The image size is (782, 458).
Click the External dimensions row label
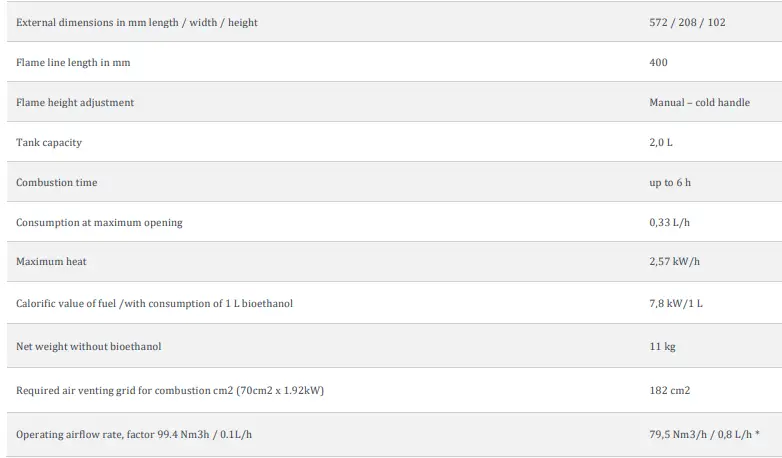pos(137,22)
